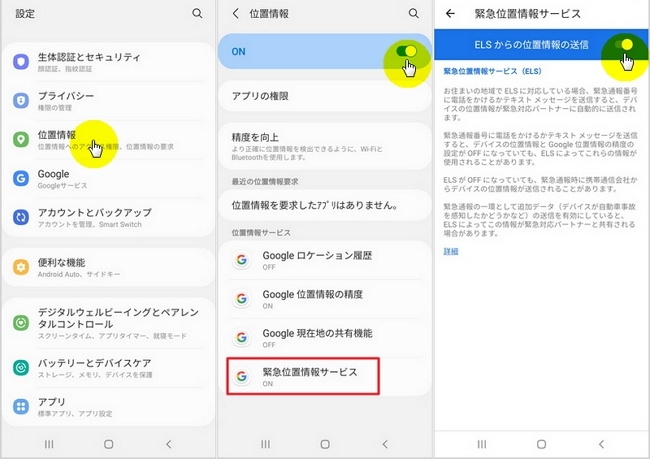
Task: Open デジタルウェルビーイングとペアレンタルコントロール
Action: [x=108, y=323]
